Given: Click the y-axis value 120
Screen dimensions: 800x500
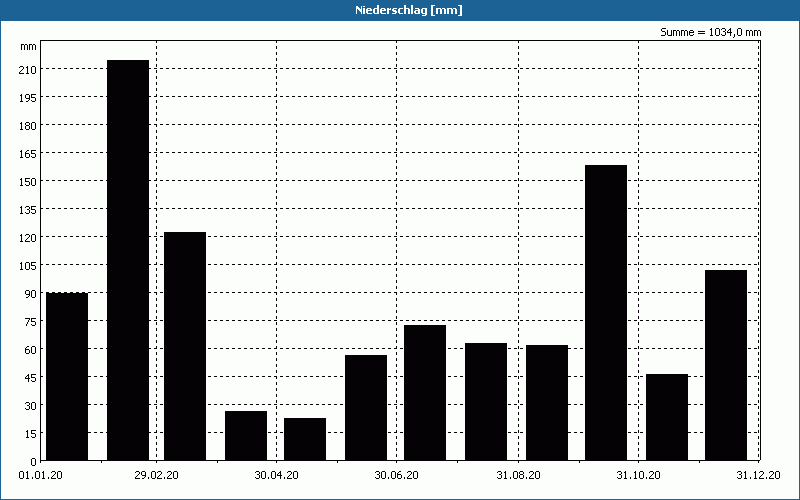Looking at the screenshot, I should [x=28, y=238].
